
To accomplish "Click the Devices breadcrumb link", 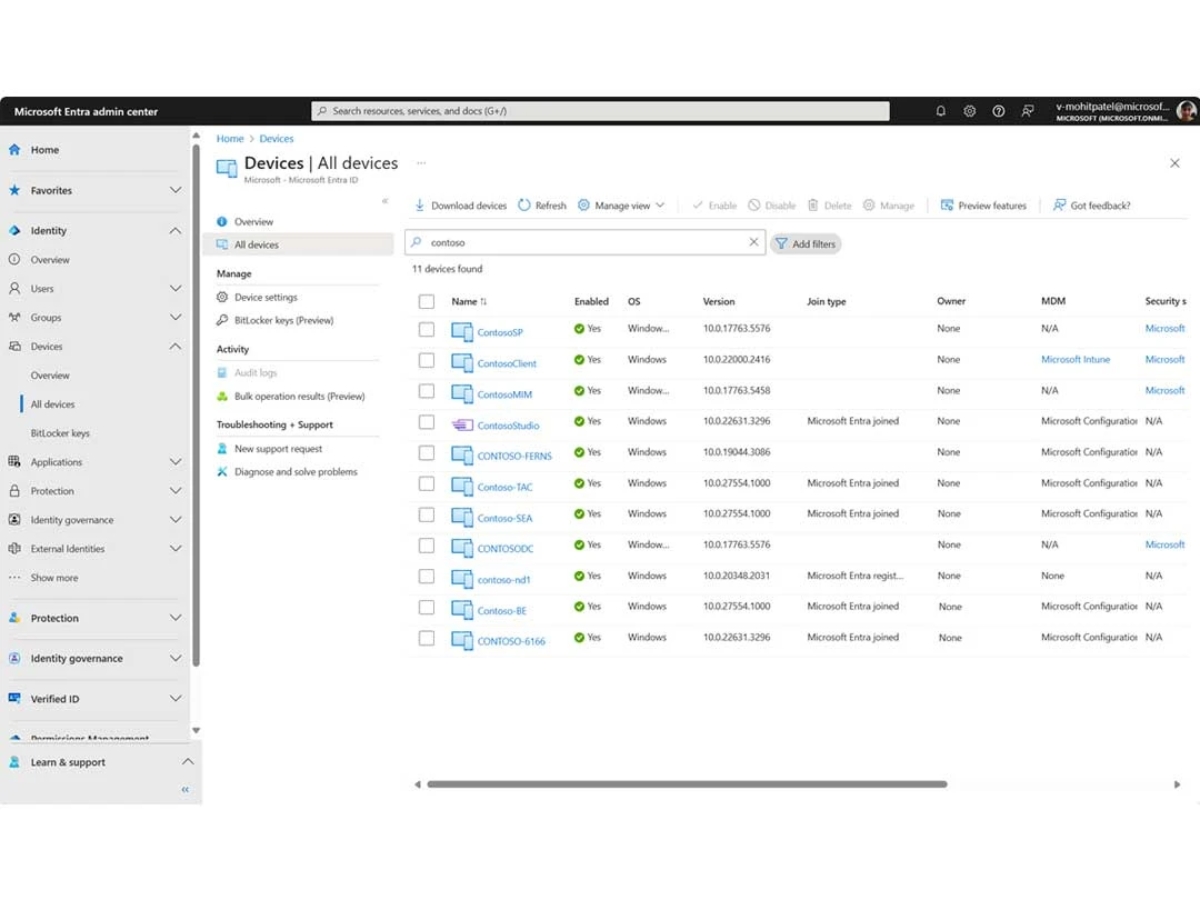I will [x=277, y=139].
